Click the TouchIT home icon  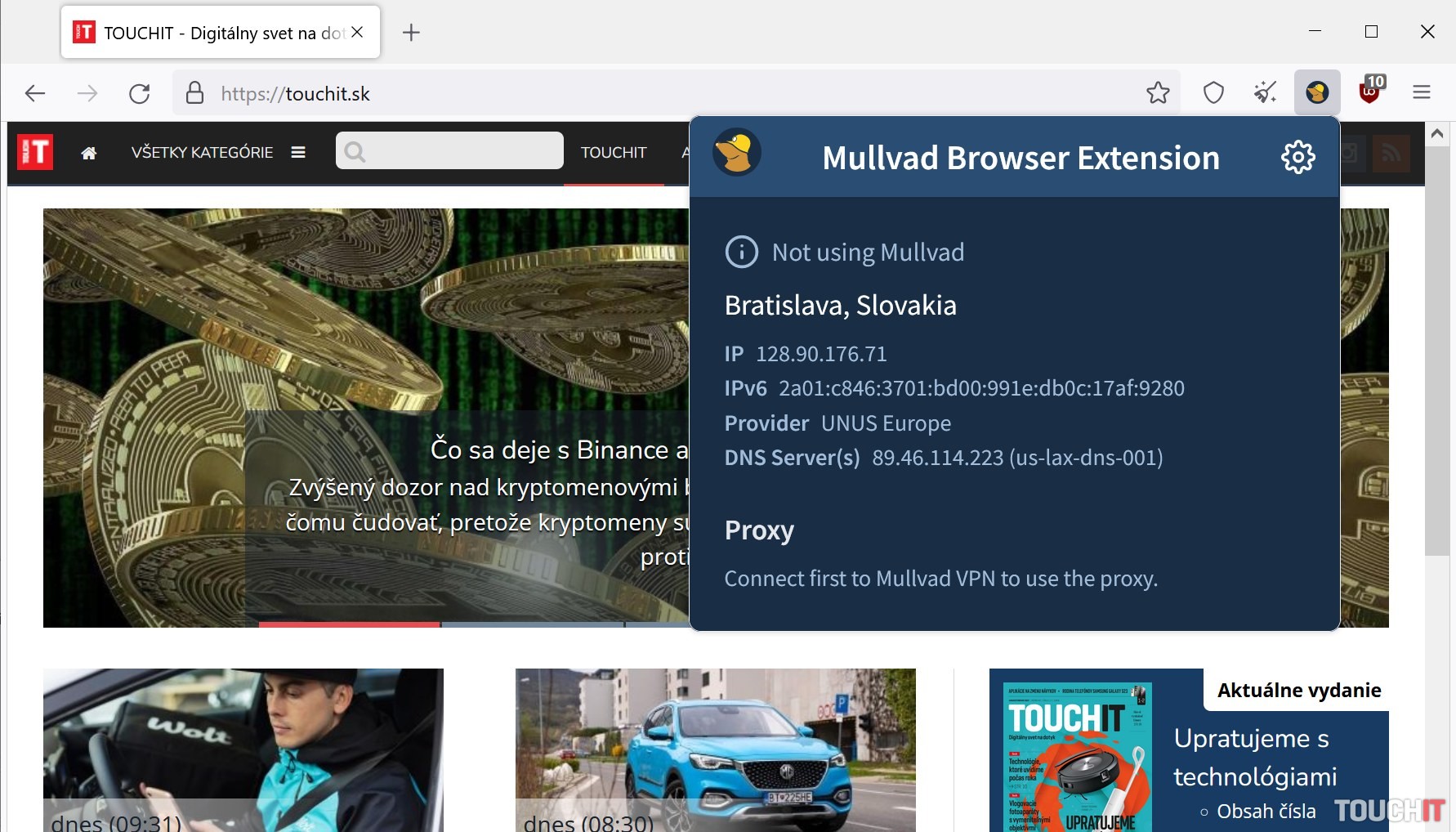coord(89,153)
